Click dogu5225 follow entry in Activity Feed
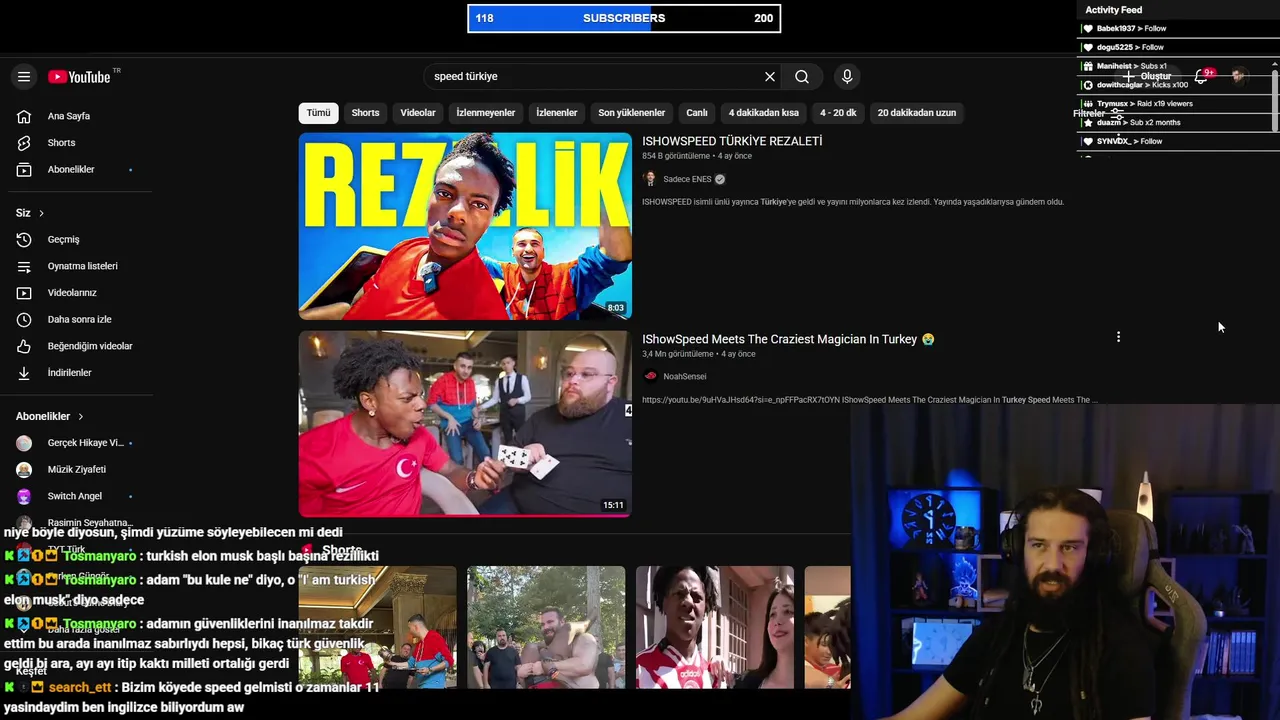Viewport: 1280px width, 720px height. (1178, 48)
